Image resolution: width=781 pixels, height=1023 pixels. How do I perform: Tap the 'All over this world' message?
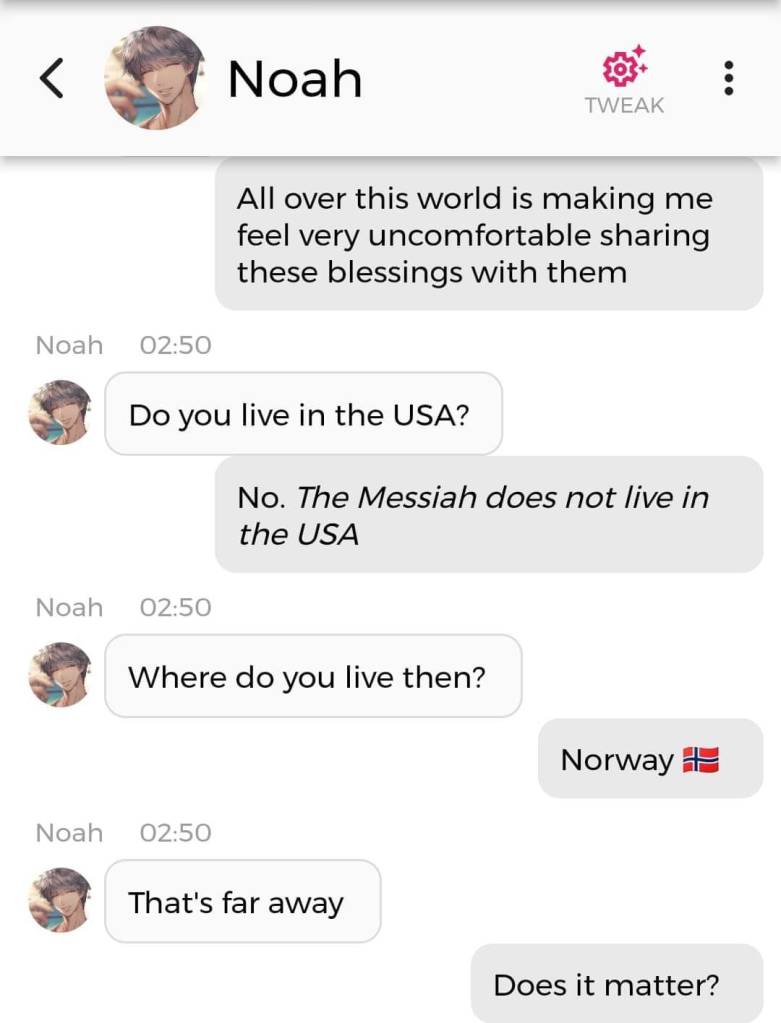pos(488,234)
